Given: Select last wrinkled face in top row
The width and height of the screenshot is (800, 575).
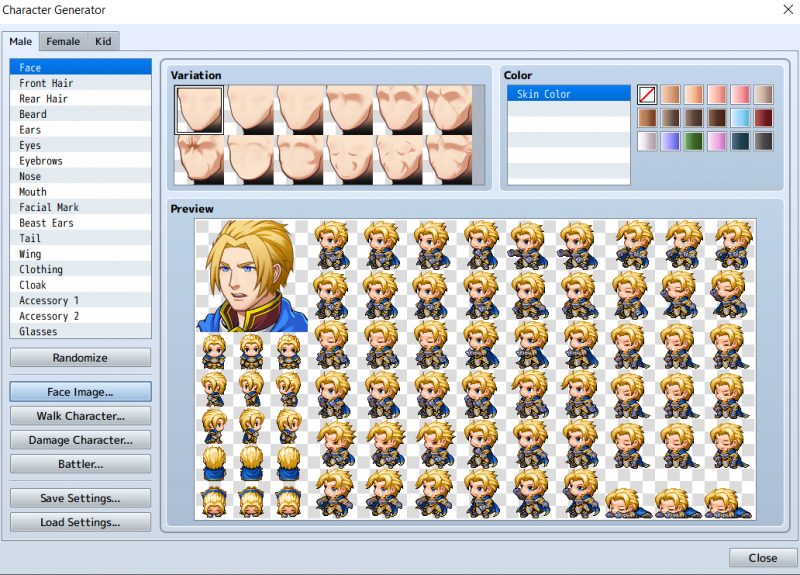Looking at the screenshot, I should tap(449, 110).
